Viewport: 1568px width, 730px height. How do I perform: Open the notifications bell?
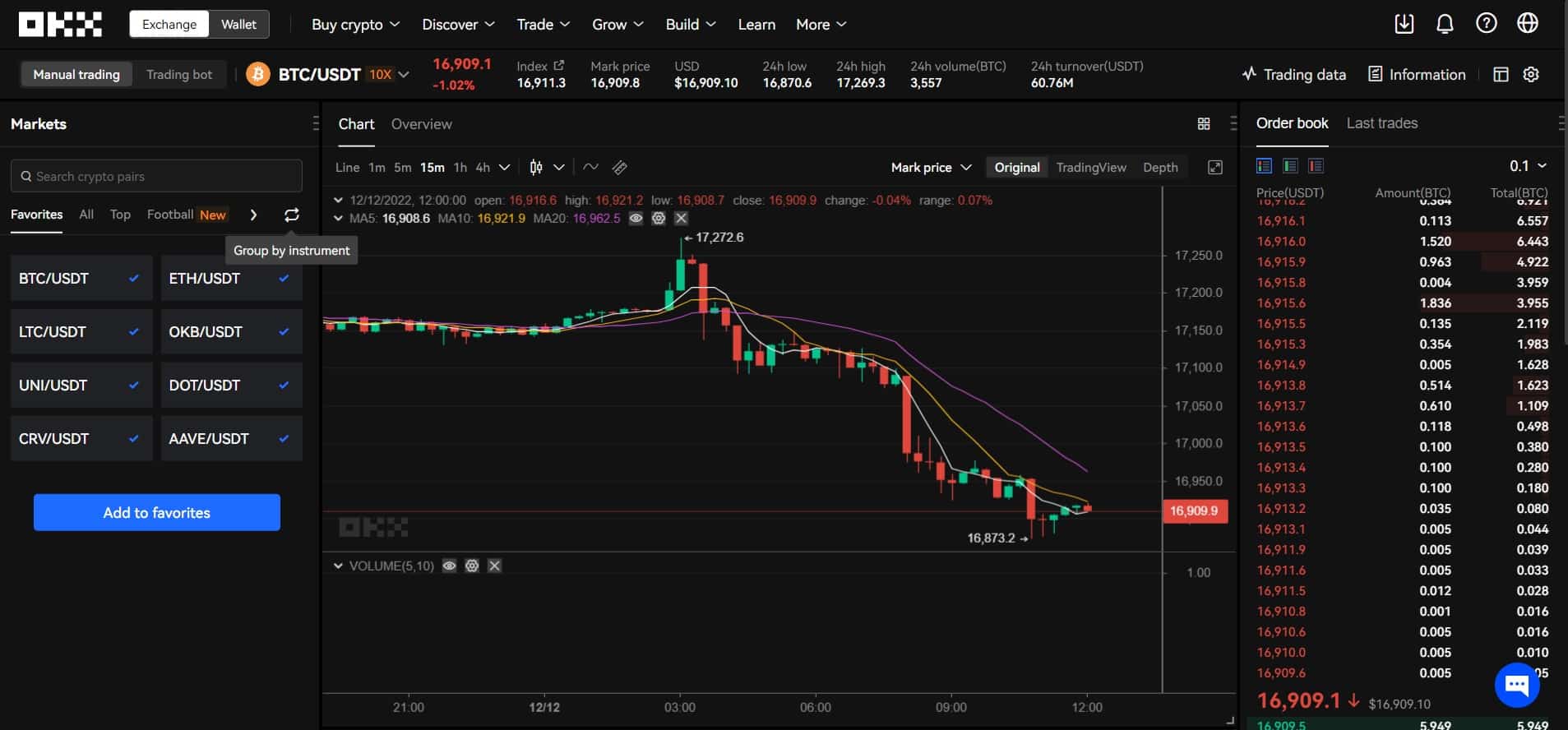click(x=1445, y=24)
